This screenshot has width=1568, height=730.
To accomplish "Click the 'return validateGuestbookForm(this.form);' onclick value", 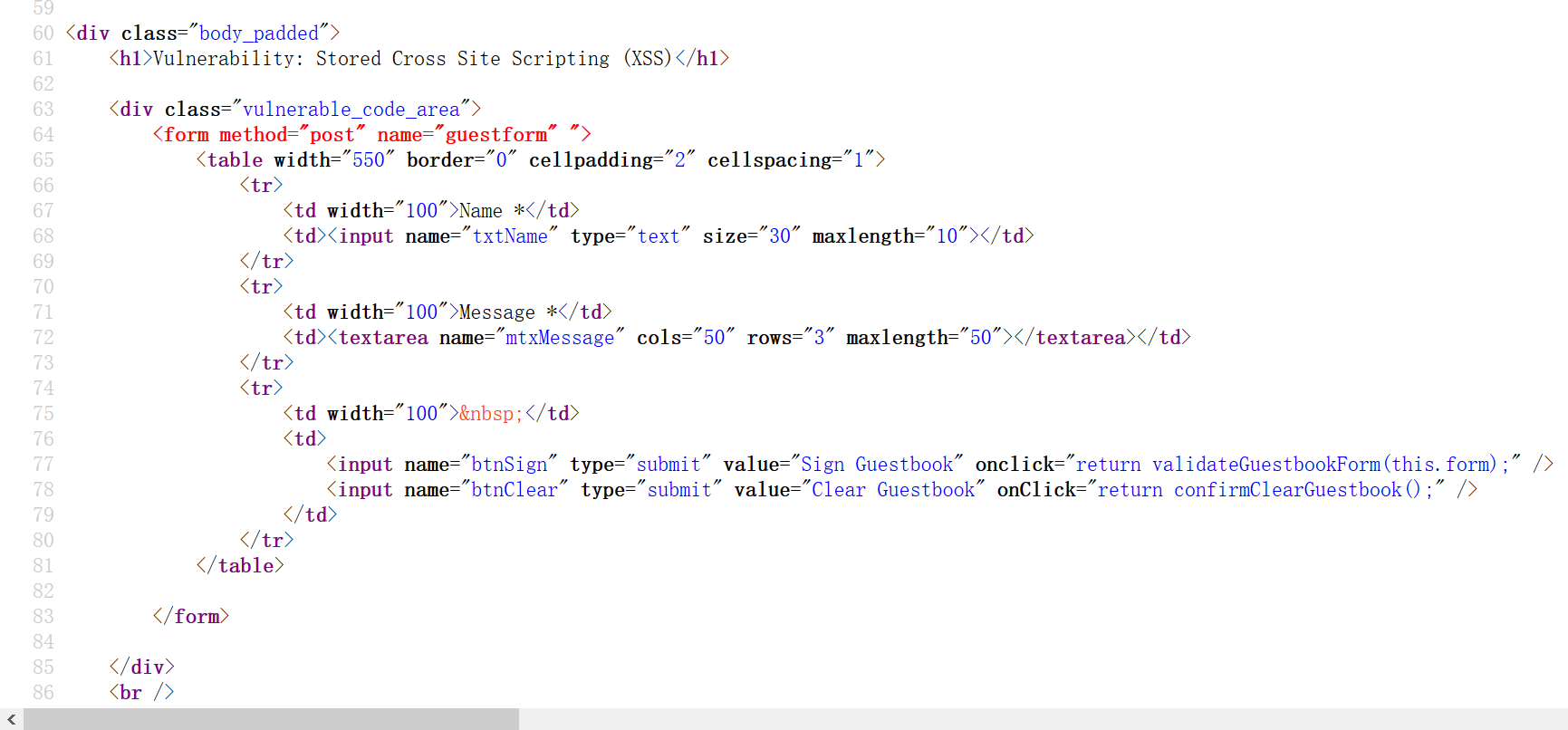I will click(x=1293, y=465).
